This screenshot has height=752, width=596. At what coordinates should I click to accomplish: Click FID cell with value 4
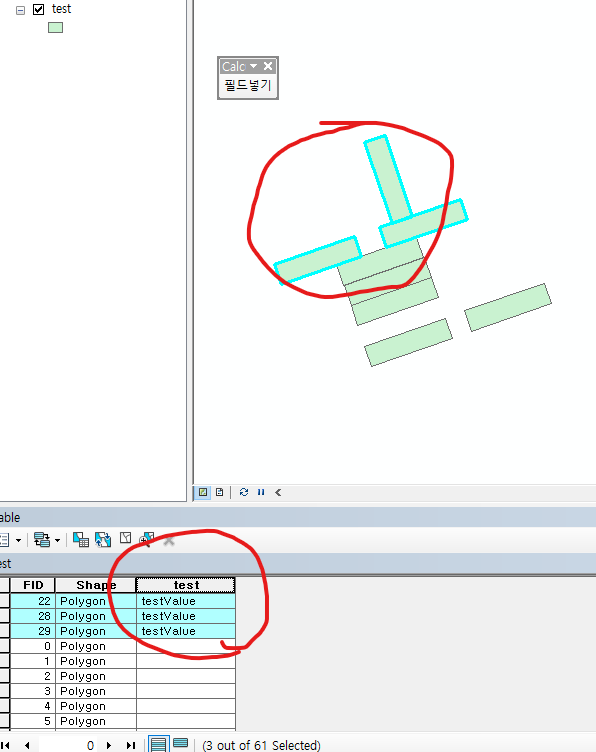click(x=33, y=706)
